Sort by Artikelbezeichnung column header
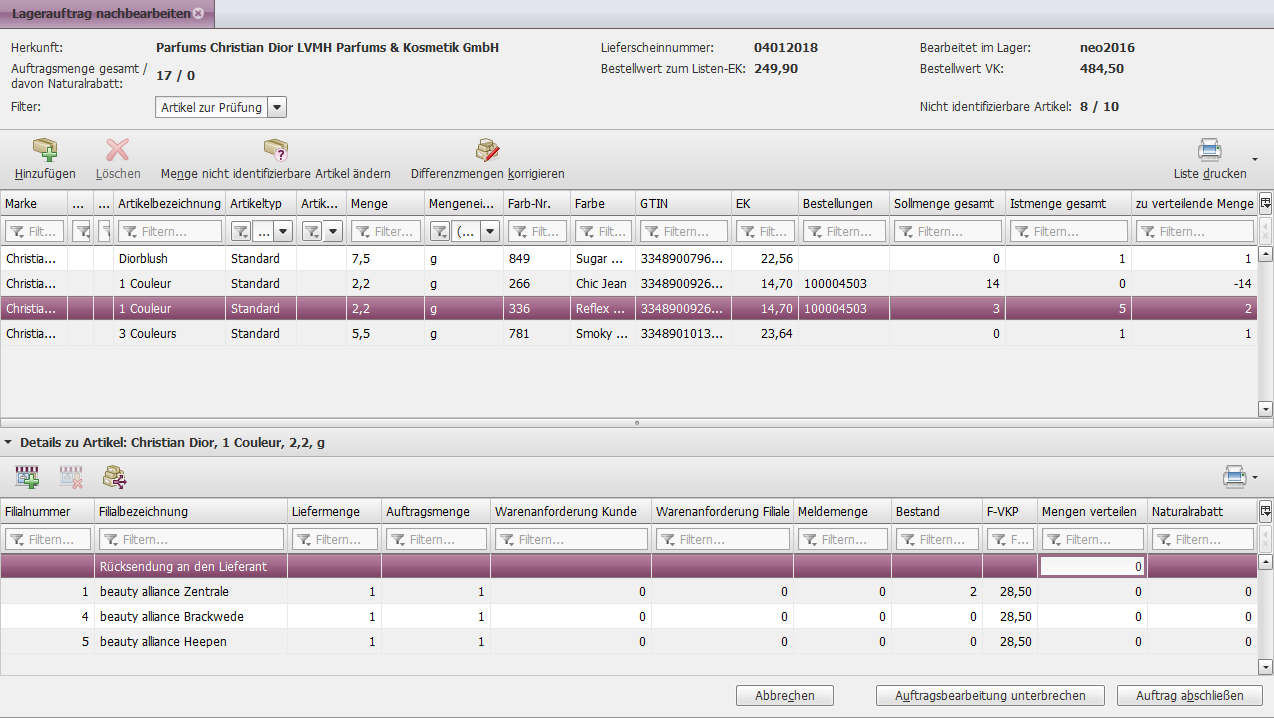Image resolution: width=1274 pixels, height=718 pixels. [x=169, y=203]
